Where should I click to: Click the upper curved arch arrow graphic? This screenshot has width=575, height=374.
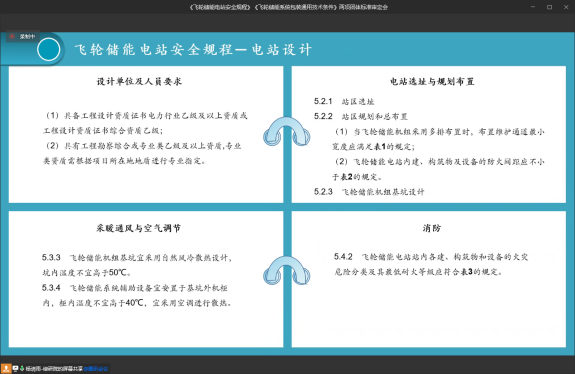click(287, 131)
